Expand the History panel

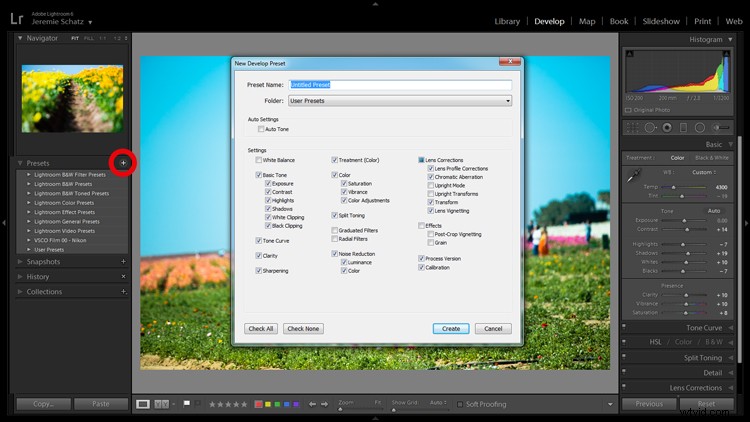pos(20,277)
